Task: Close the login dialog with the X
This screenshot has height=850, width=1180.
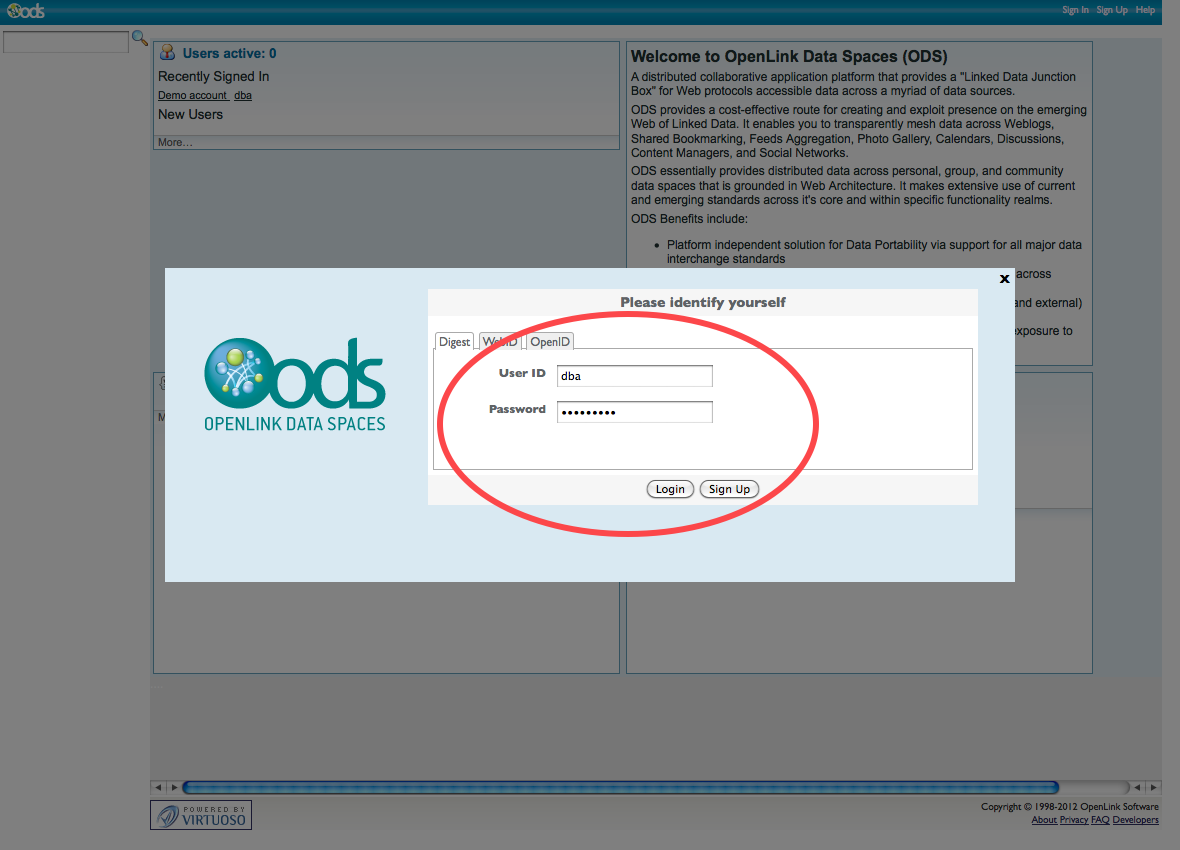Action: [1004, 279]
